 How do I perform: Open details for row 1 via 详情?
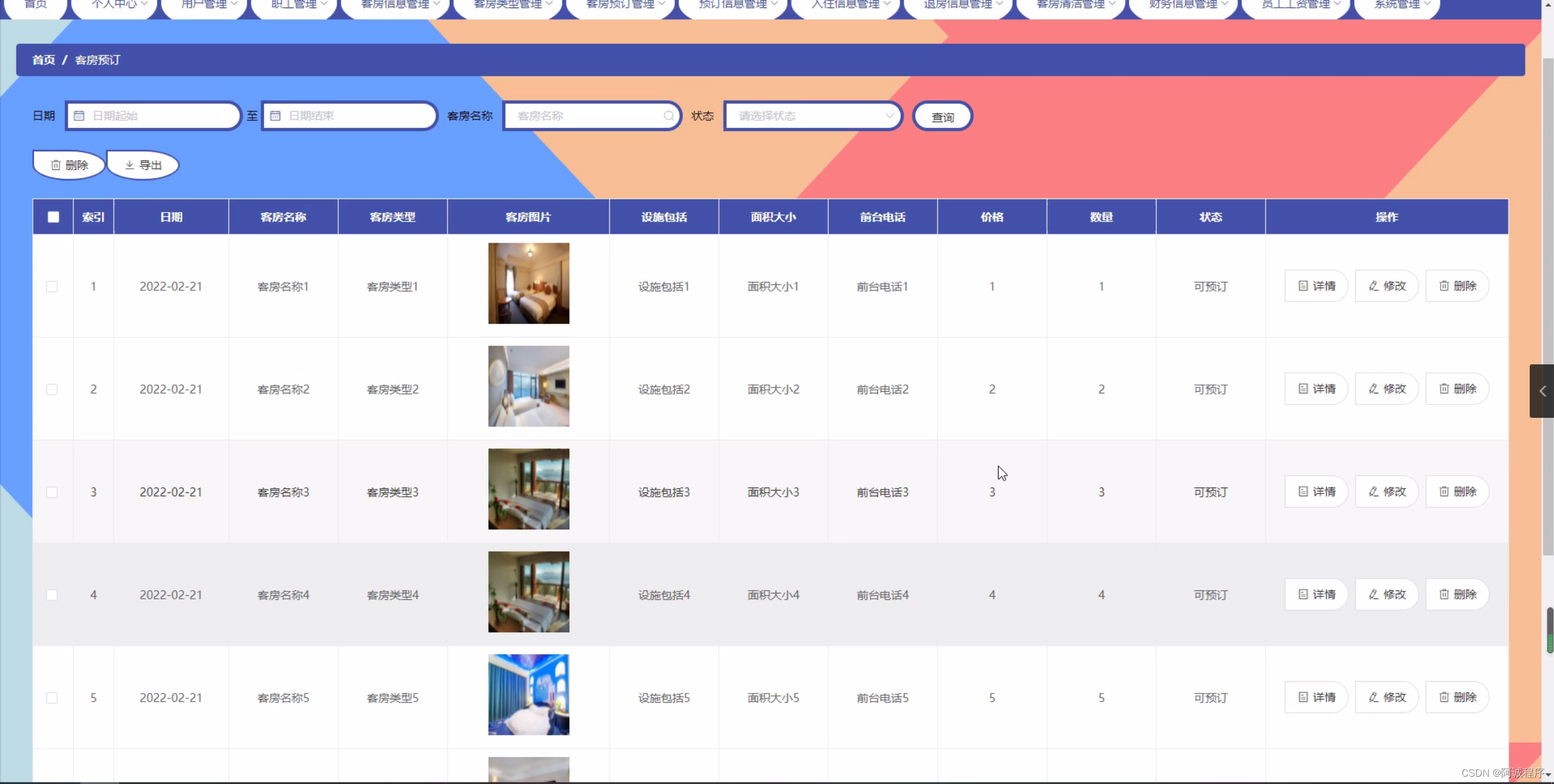[1316, 286]
